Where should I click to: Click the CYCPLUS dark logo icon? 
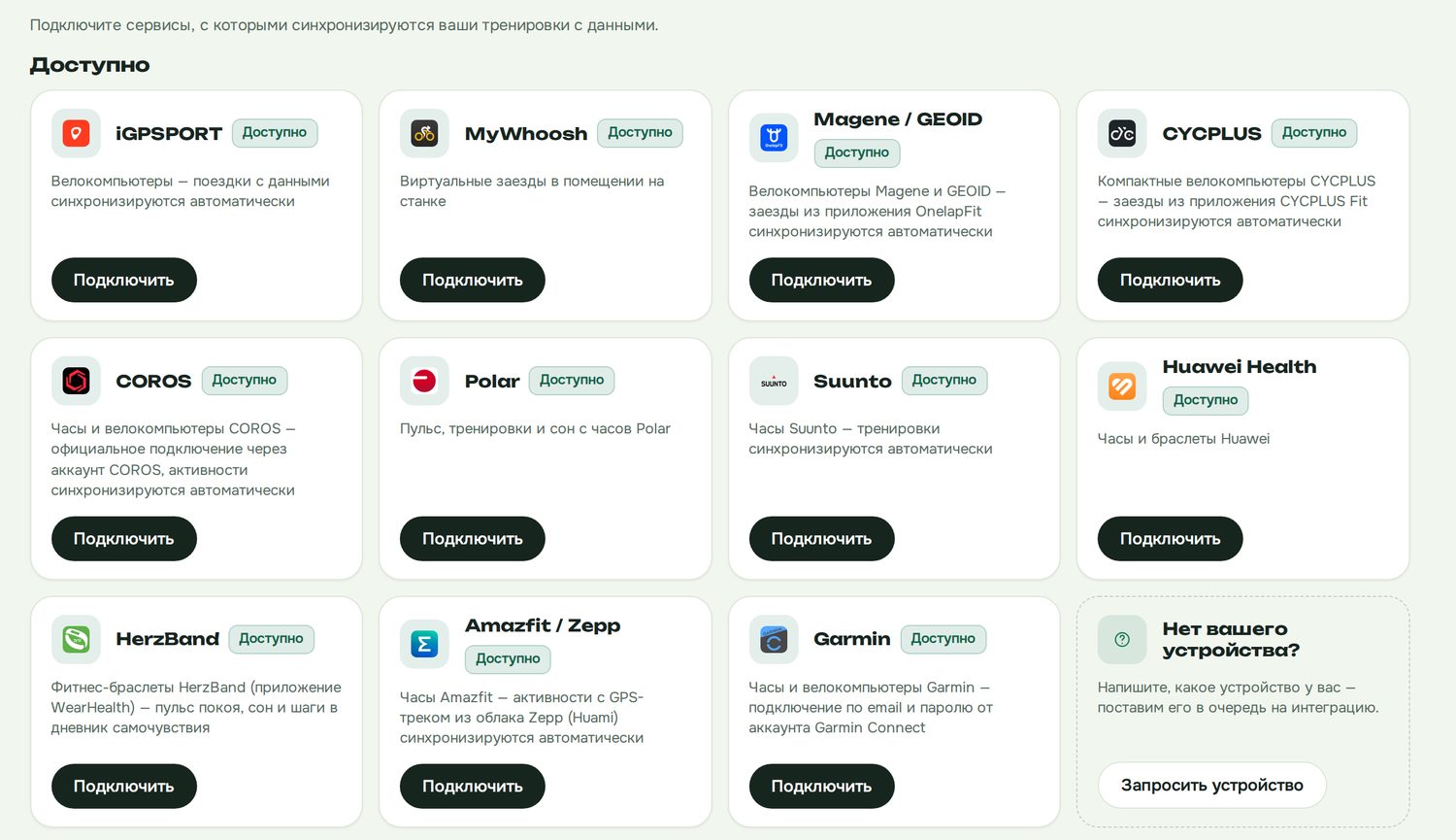point(1122,133)
